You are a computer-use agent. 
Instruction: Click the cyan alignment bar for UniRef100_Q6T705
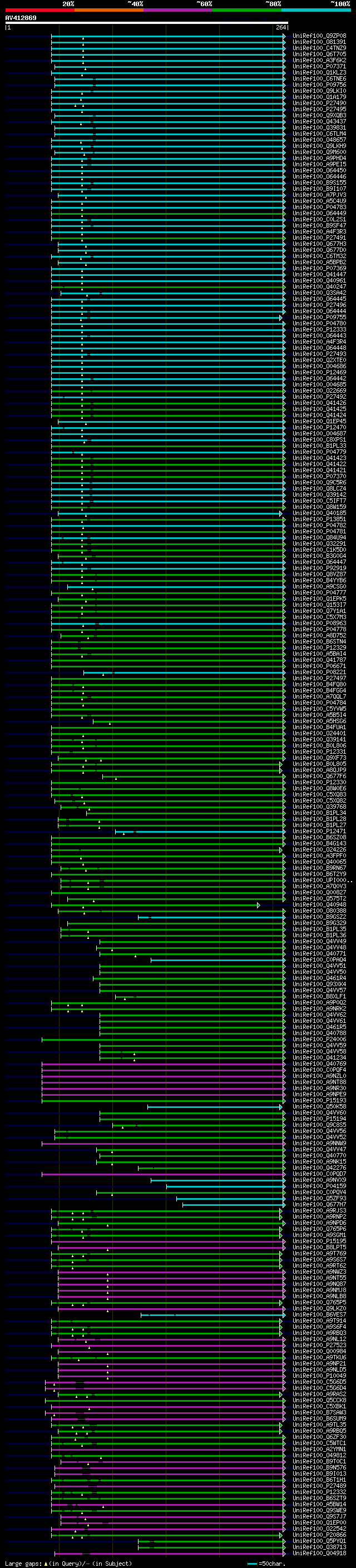pos(168,55)
